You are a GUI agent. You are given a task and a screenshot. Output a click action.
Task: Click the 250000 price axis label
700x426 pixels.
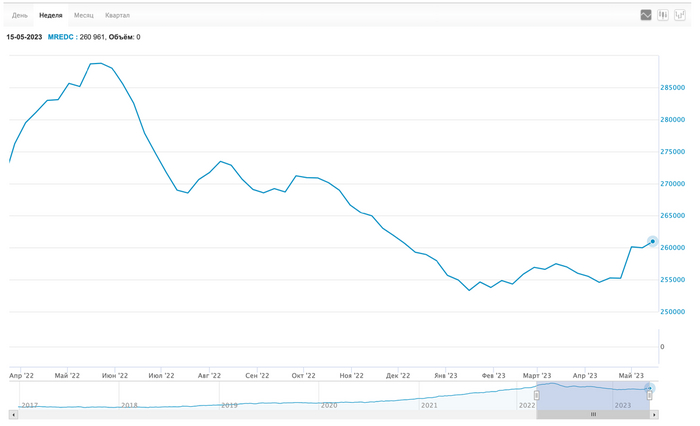coord(672,312)
